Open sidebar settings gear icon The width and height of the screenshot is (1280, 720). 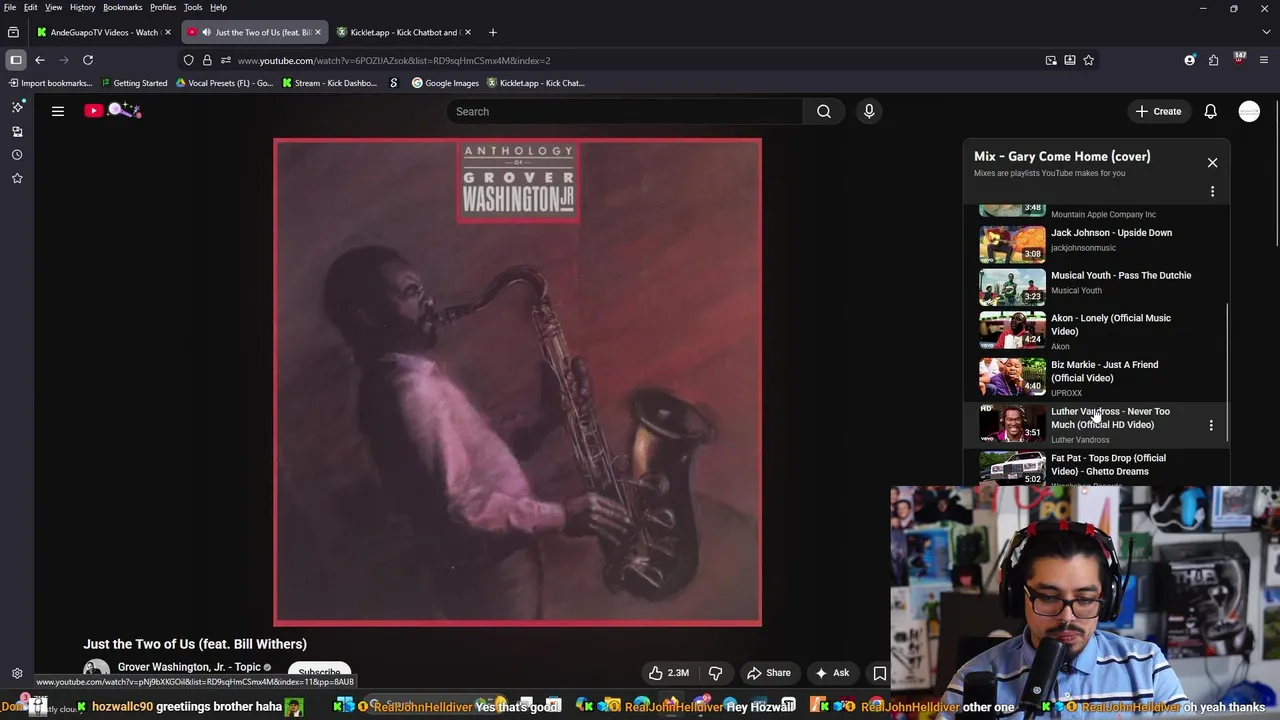click(x=17, y=673)
